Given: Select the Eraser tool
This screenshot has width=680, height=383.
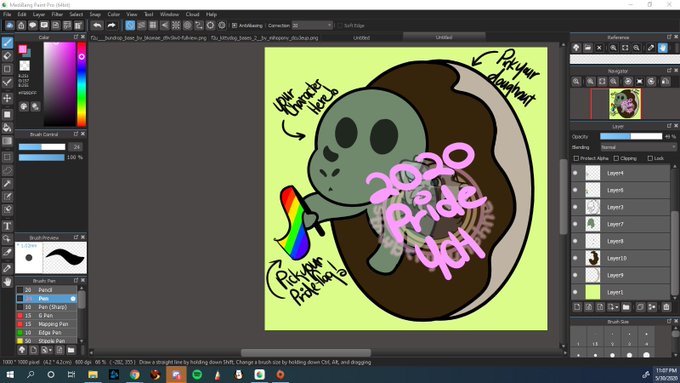Looking at the screenshot, I should (7, 56).
